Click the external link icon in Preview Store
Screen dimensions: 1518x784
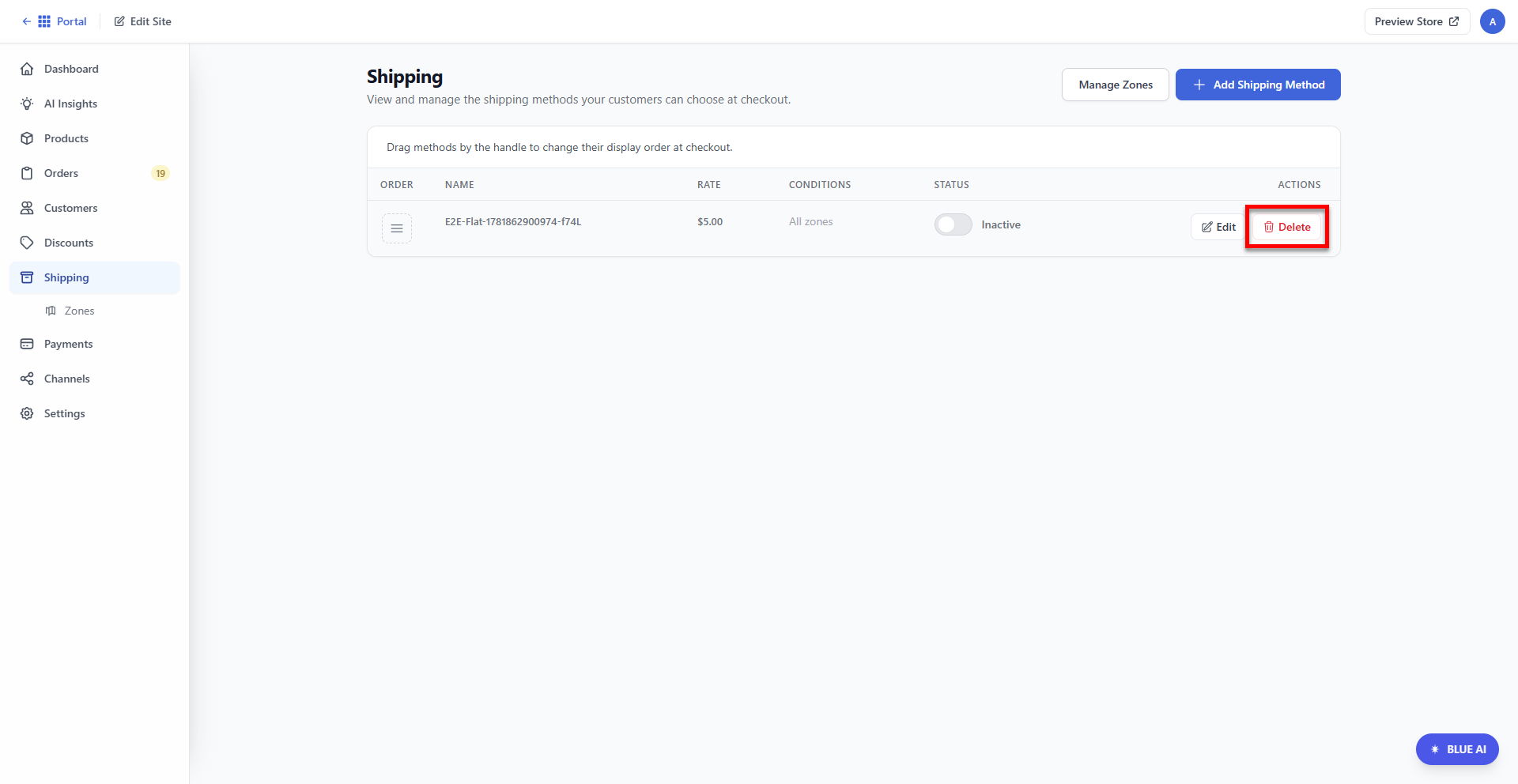tap(1453, 21)
